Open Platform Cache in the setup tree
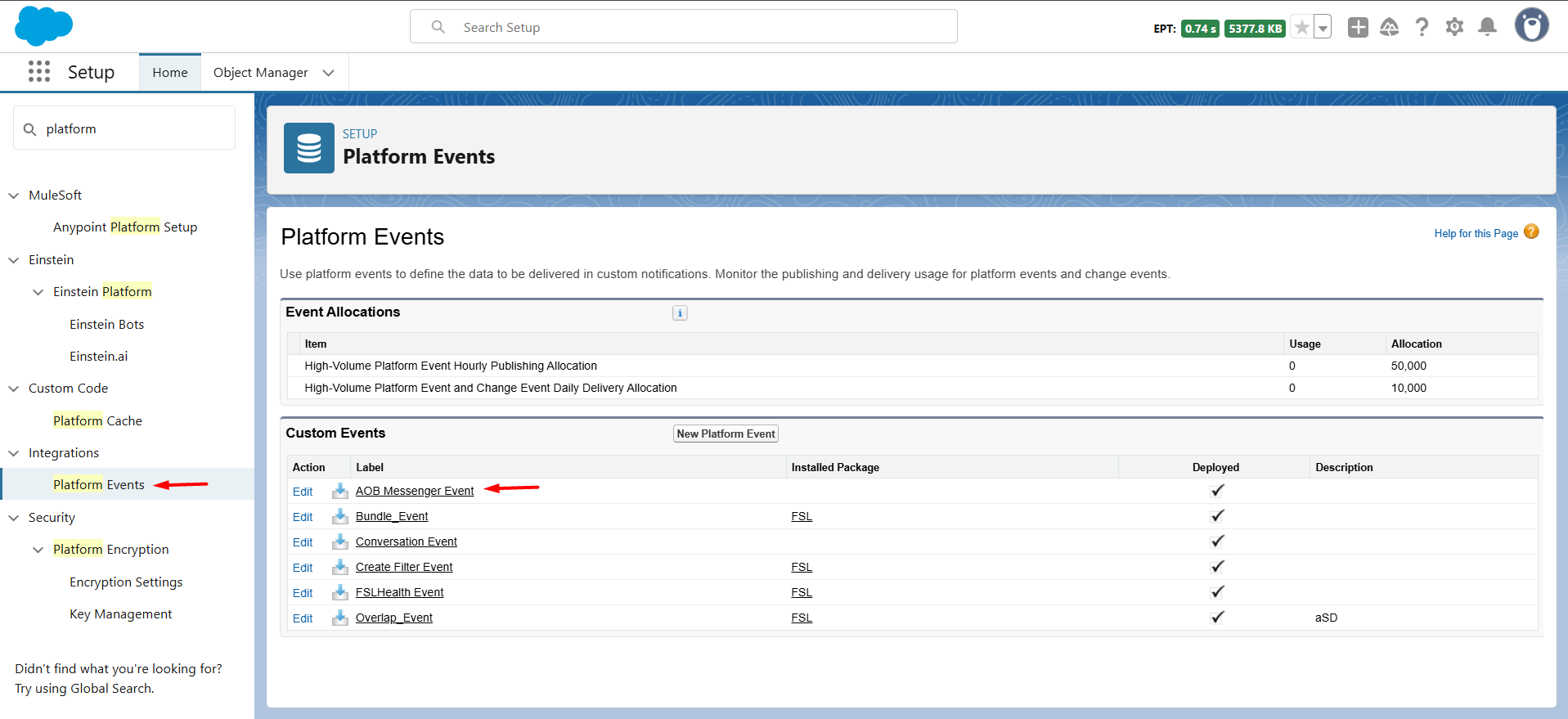1568x719 pixels. click(x=97, y=420)
